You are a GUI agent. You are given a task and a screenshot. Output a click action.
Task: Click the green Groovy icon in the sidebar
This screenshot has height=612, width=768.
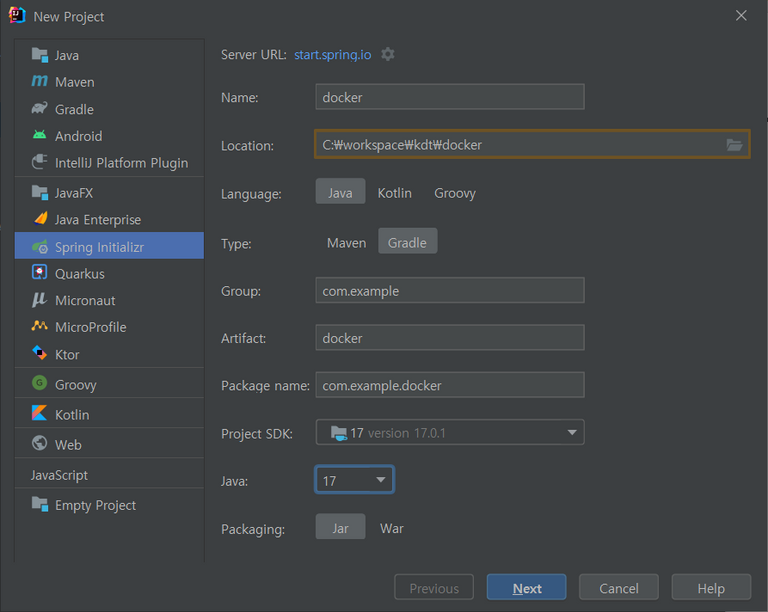40,383
